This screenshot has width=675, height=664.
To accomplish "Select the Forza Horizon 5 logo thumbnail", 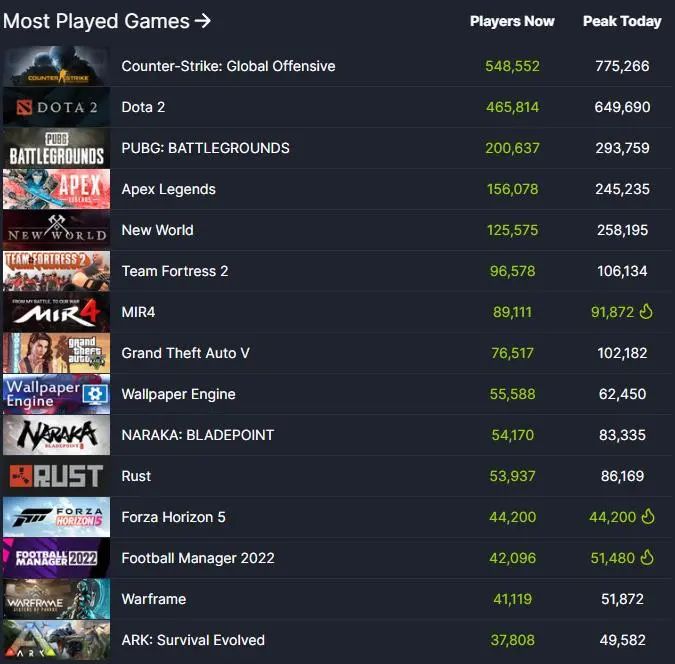I will tap(56, 517).
